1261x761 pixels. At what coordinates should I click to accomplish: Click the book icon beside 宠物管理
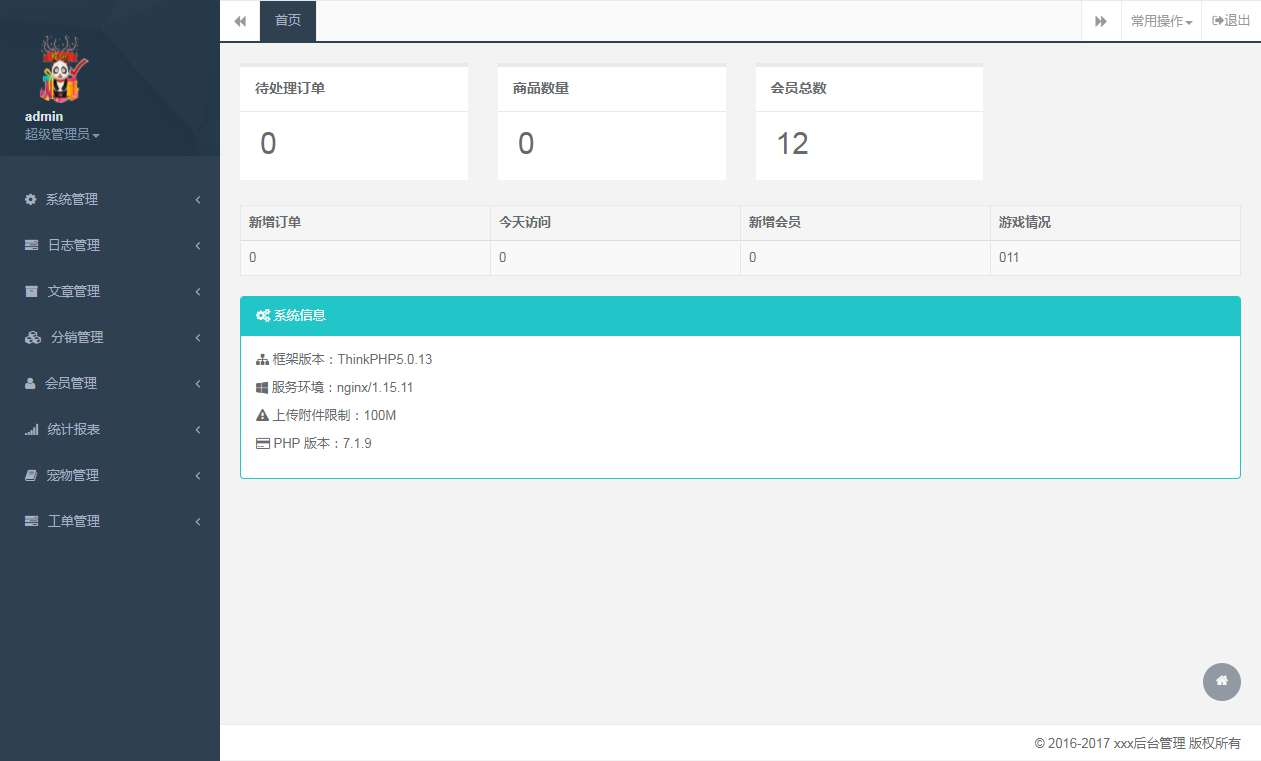tap(31, 475)
